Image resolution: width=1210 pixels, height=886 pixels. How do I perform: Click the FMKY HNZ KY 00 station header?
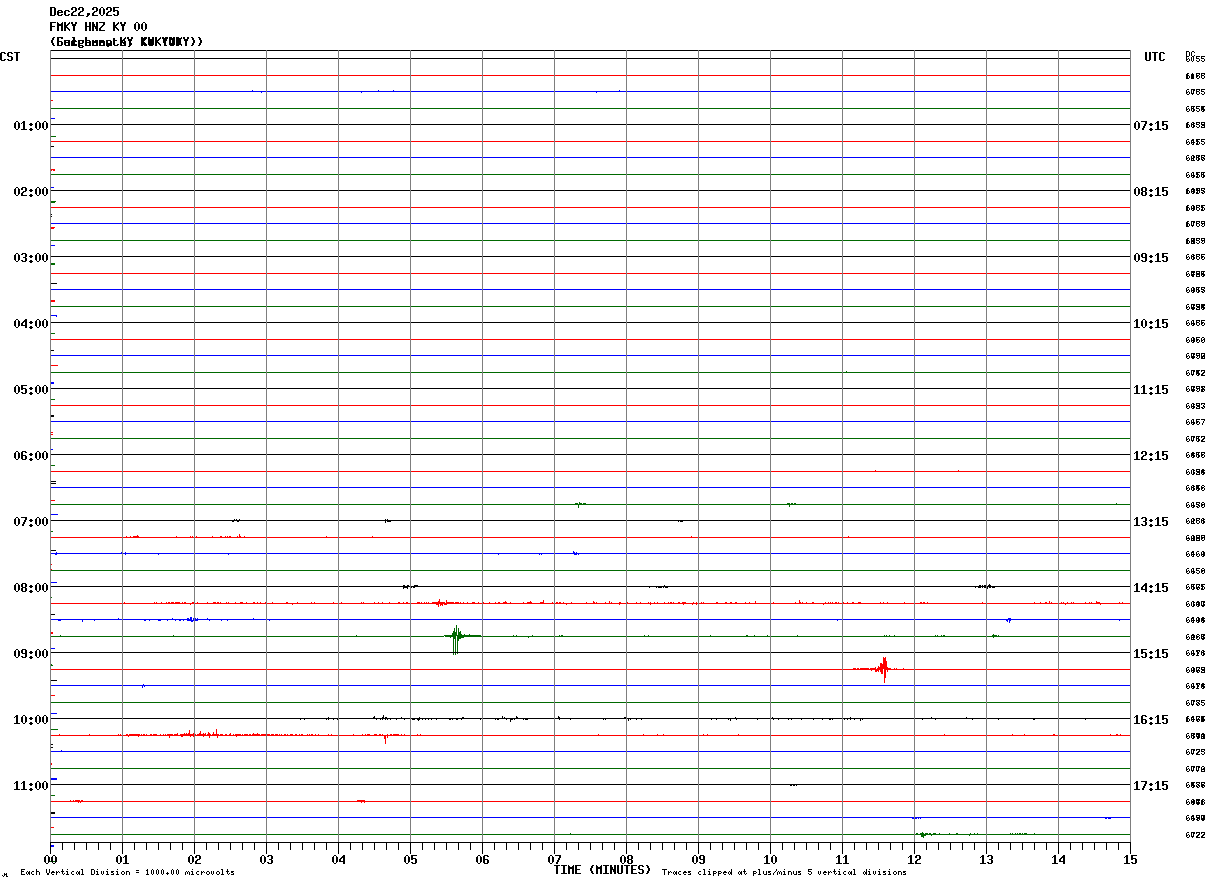click(x=98, y=27)
